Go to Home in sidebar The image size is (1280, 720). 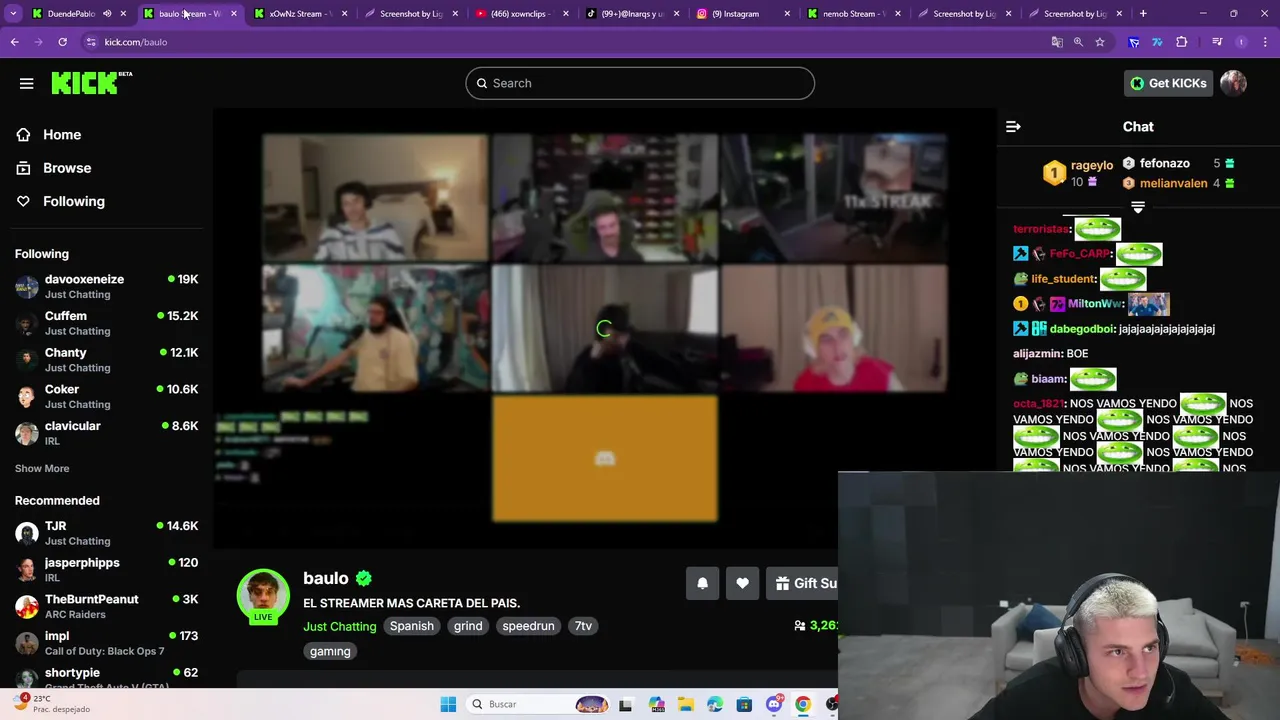point(62,135)
